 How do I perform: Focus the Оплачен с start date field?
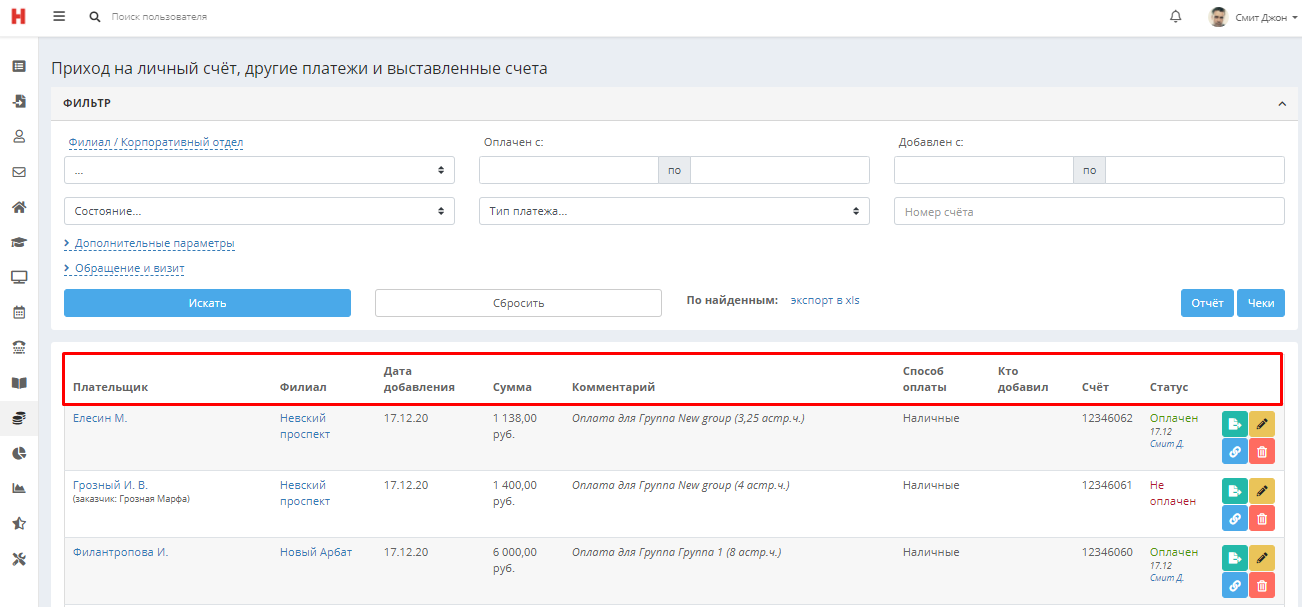pos(568,170)
